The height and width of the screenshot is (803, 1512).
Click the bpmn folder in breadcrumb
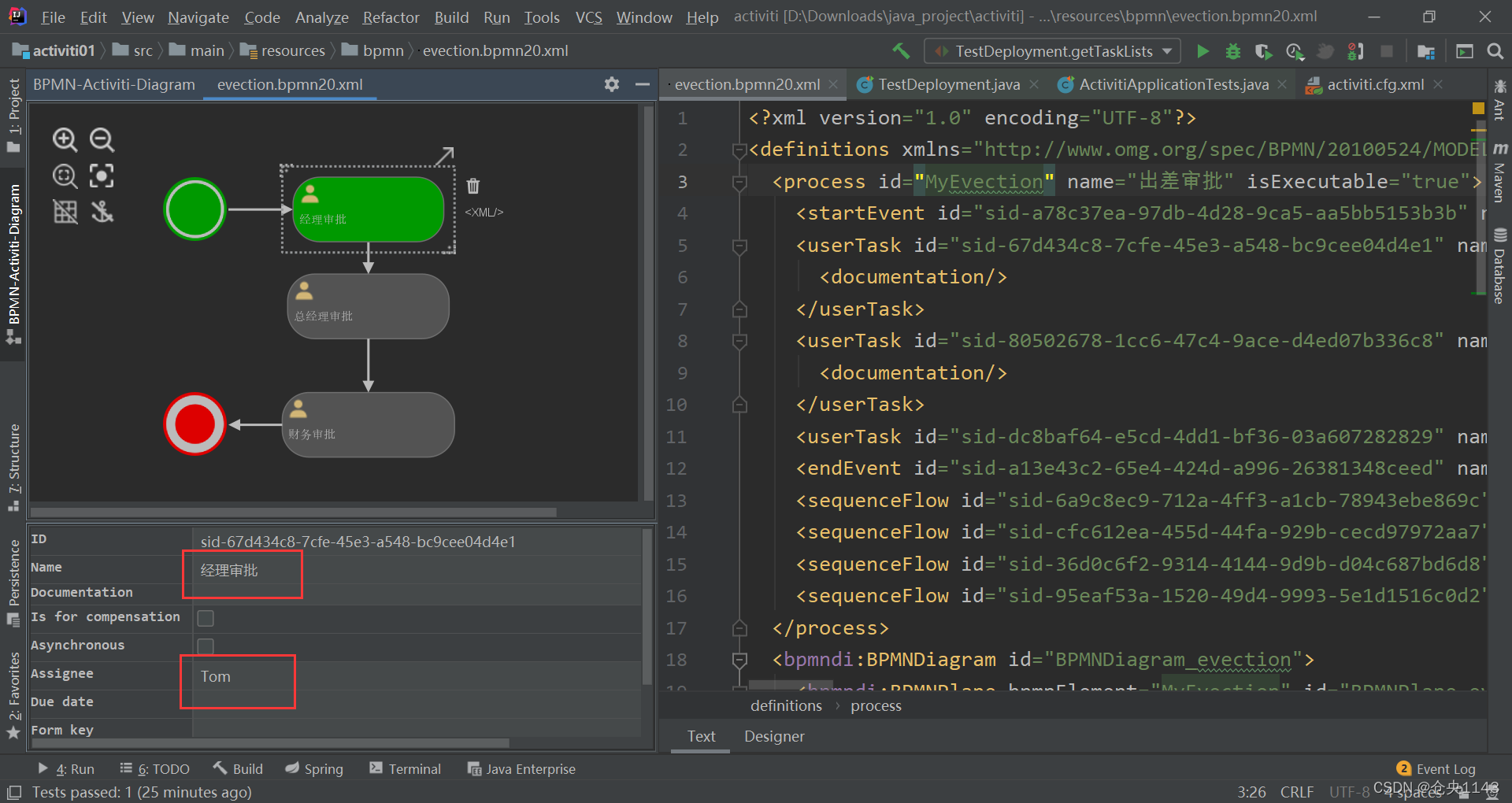pos(373,51)
